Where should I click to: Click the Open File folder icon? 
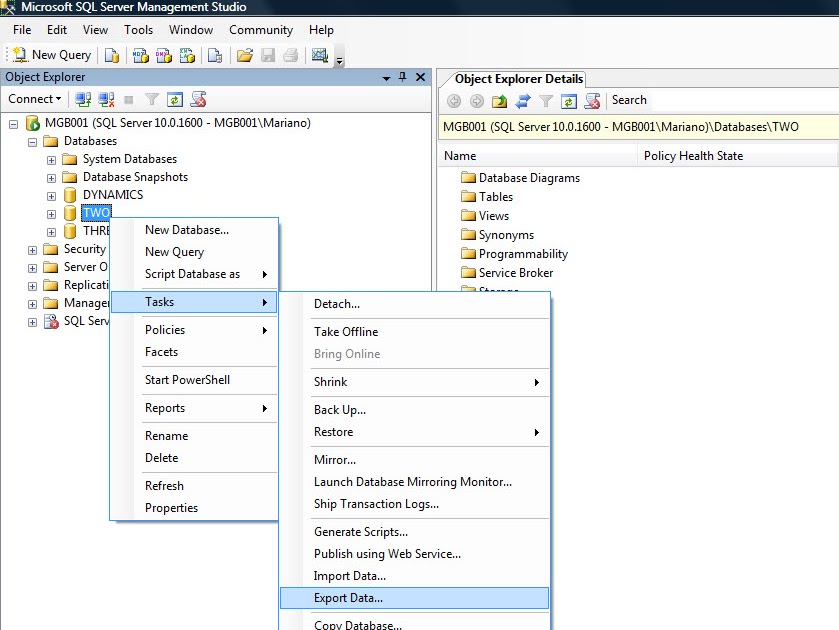tap(245, 55)
